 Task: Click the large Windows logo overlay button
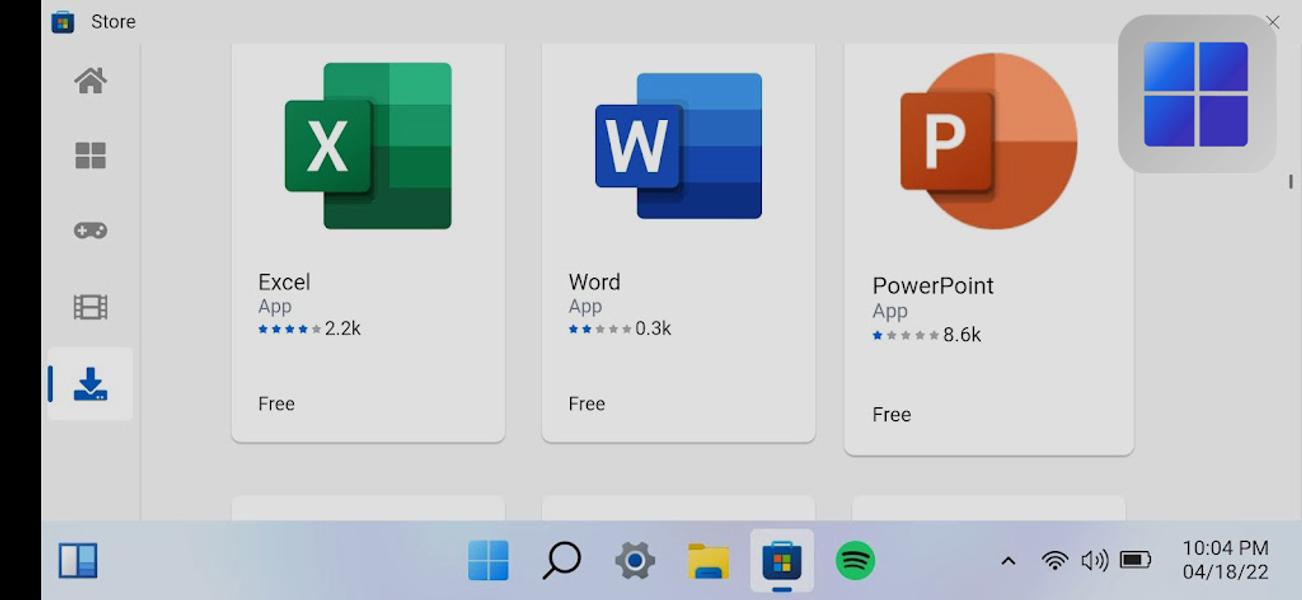point(1196,94)
